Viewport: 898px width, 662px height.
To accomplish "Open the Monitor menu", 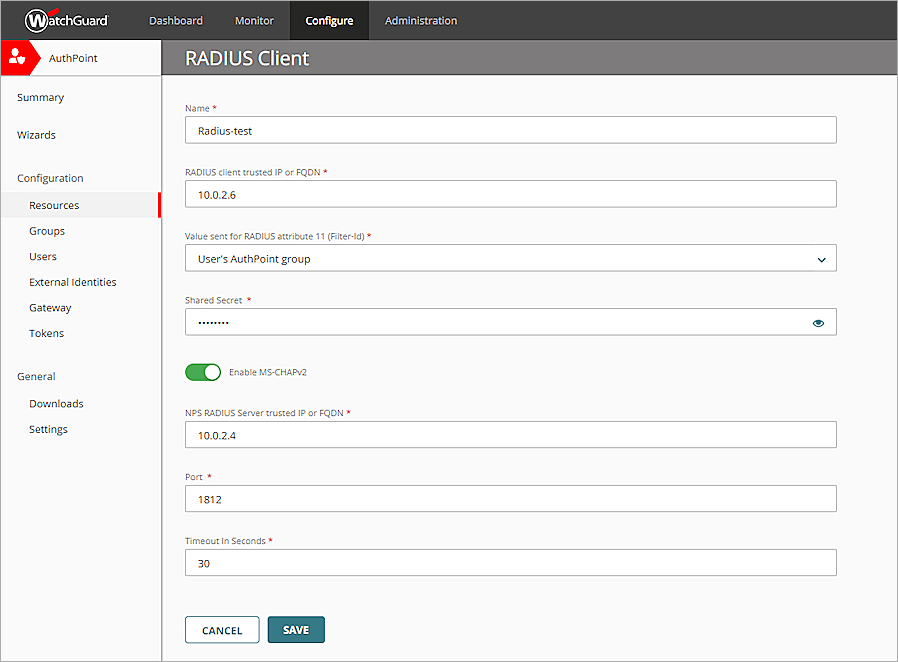I will pyautogui.click(x=254, y=20).
